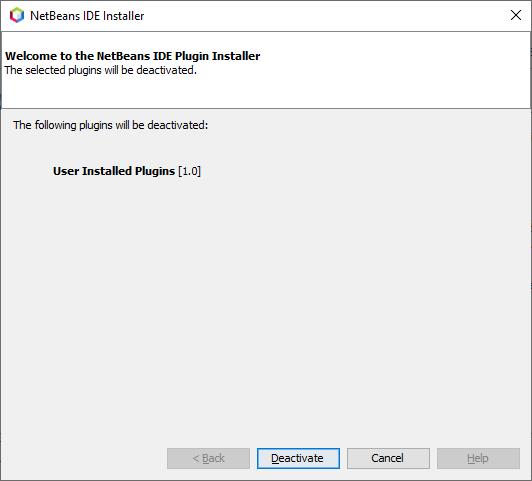The width and height of the screenshot is (532, 481).
Task: Click the Welcome to NetBeans heading
Action: (133, 56)
